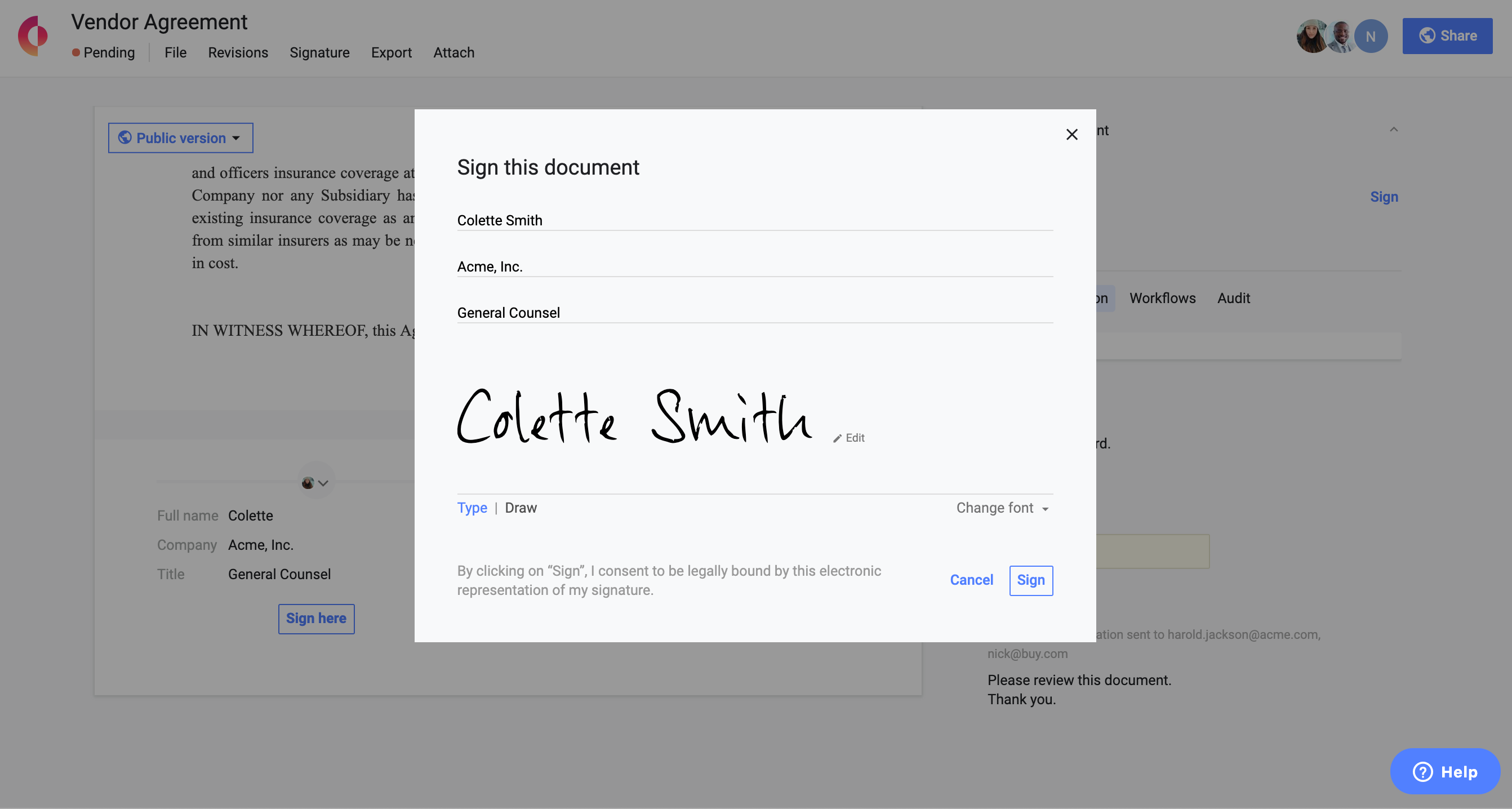This screenshot has width=1512, height=809.
Task: Expand the Public version dropdown
Action: point(180,138)
